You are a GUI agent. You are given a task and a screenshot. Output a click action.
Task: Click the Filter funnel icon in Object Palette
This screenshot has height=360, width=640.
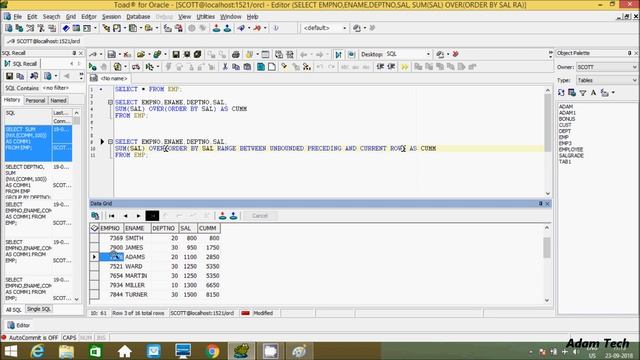(x=583, y=93)
